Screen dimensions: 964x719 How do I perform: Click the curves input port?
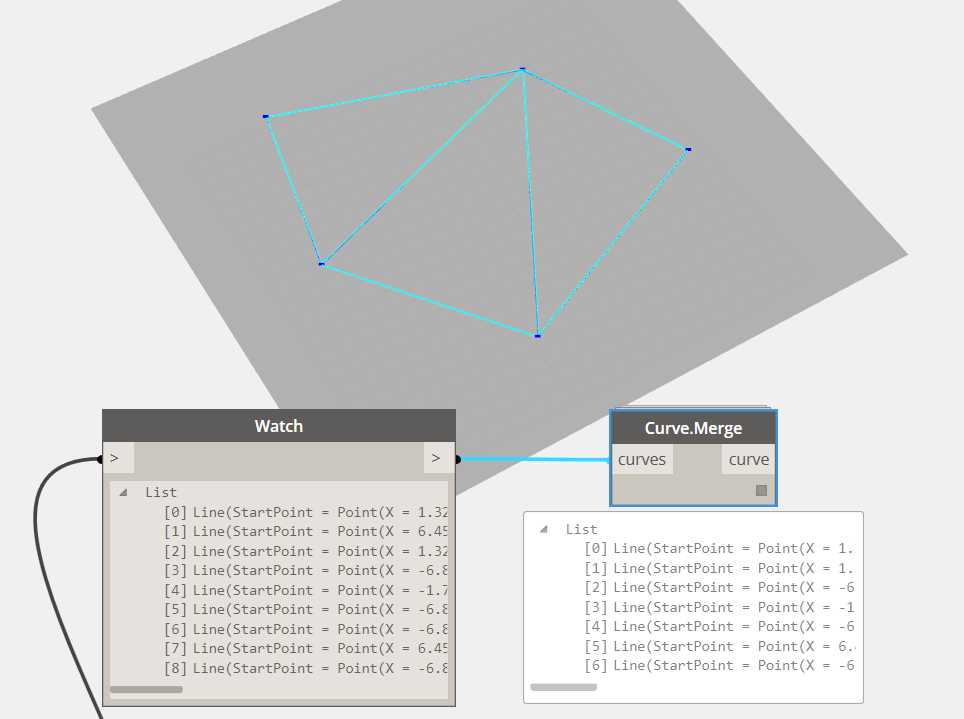click(x=642, y=459)
